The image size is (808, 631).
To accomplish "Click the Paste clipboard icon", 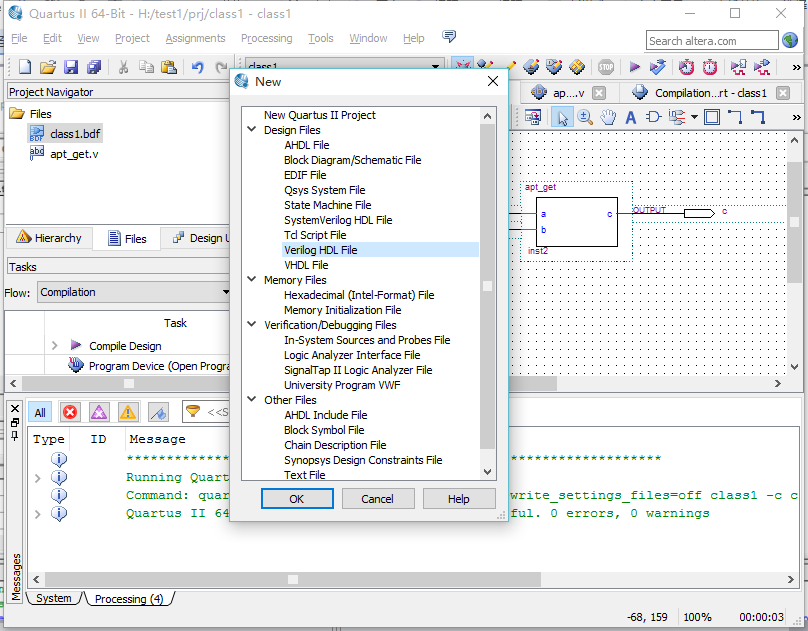I will pyautogui.click(x=169, y=67).
